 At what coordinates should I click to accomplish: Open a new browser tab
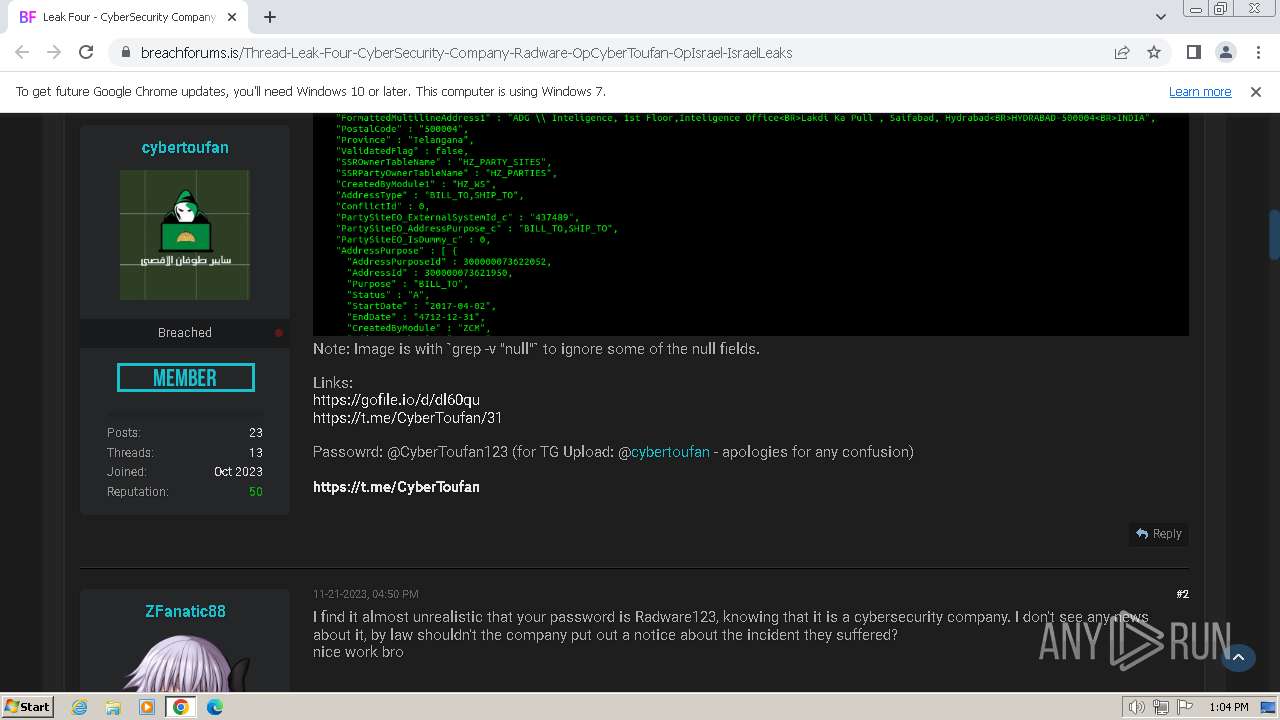pyautogui.click(x=270, y=17)
